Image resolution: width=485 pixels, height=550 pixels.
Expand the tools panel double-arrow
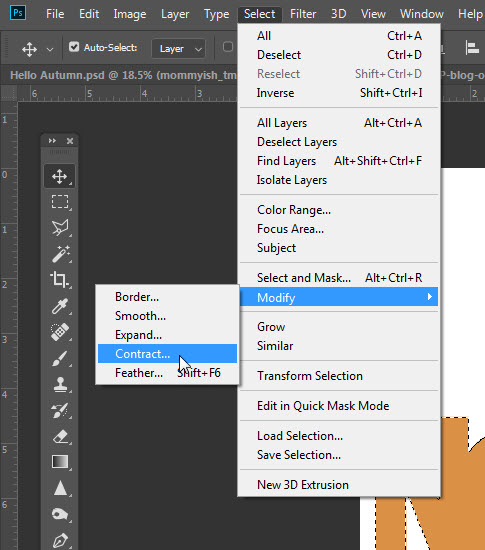pos(52,141)
